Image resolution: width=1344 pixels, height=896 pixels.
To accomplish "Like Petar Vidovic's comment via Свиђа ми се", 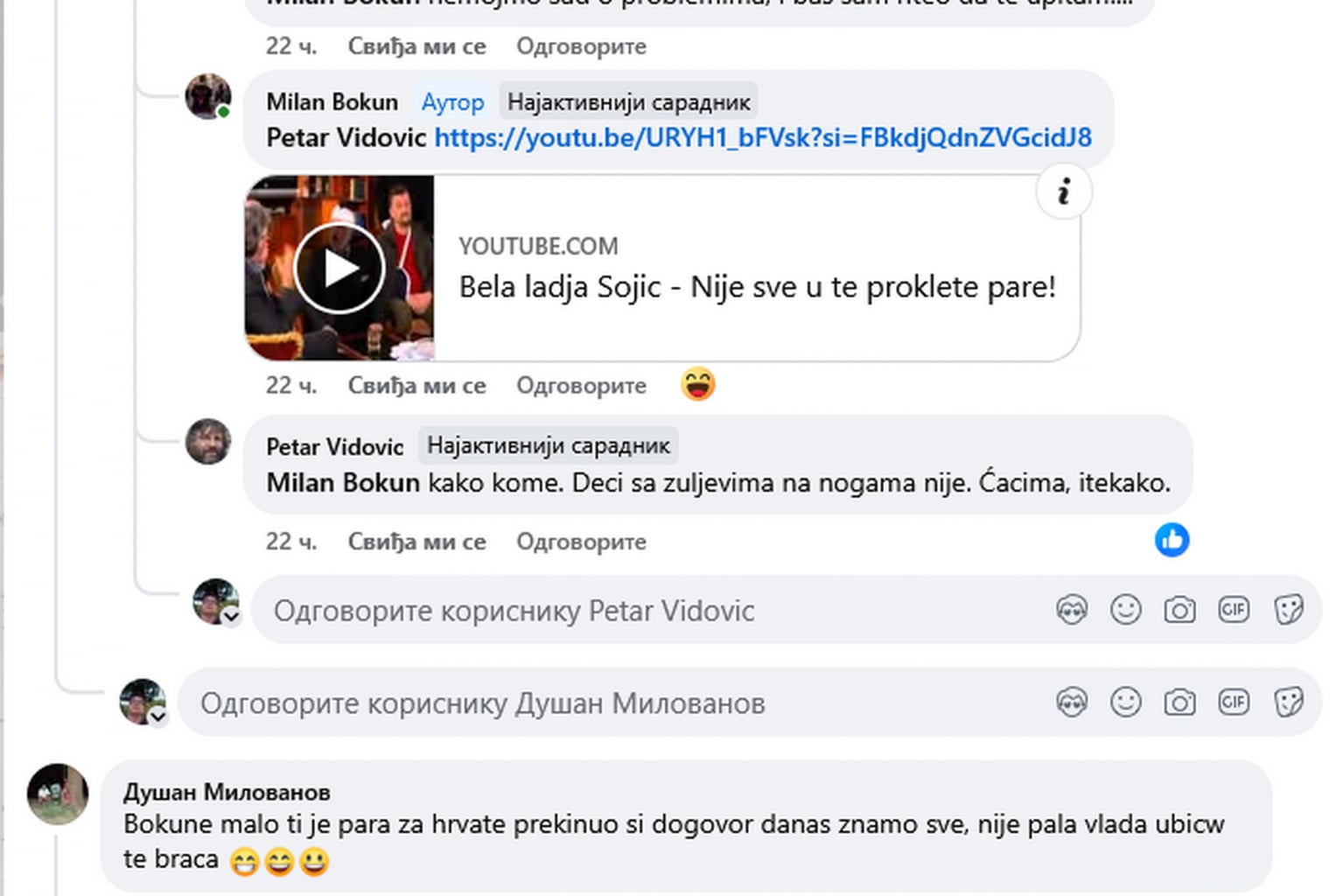I will point(416,542).
